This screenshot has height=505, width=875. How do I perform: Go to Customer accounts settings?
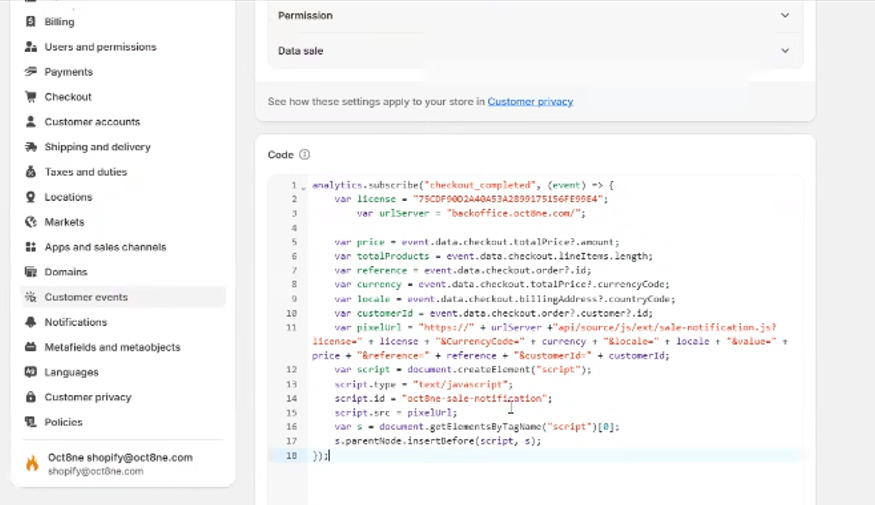coord(92,122)
